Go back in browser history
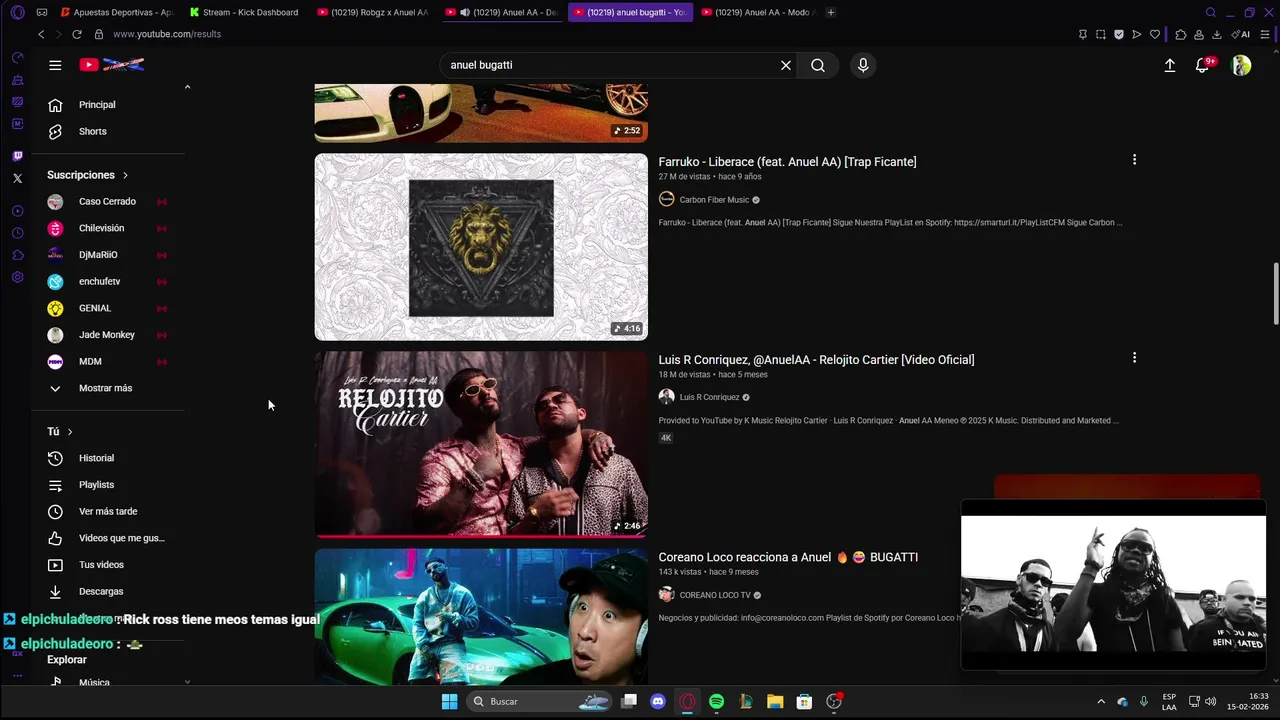This screenshot has width=1280, height=720. point(41,34)
